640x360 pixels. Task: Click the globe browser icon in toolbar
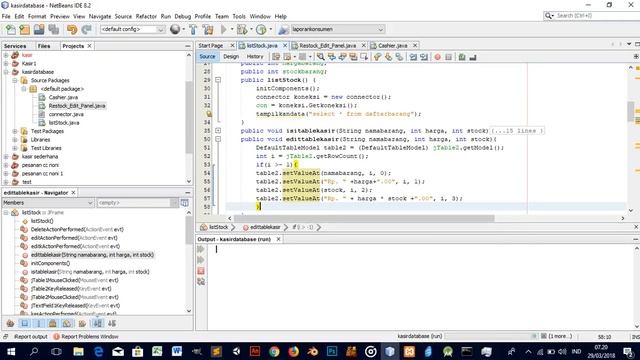coord(175,29)
